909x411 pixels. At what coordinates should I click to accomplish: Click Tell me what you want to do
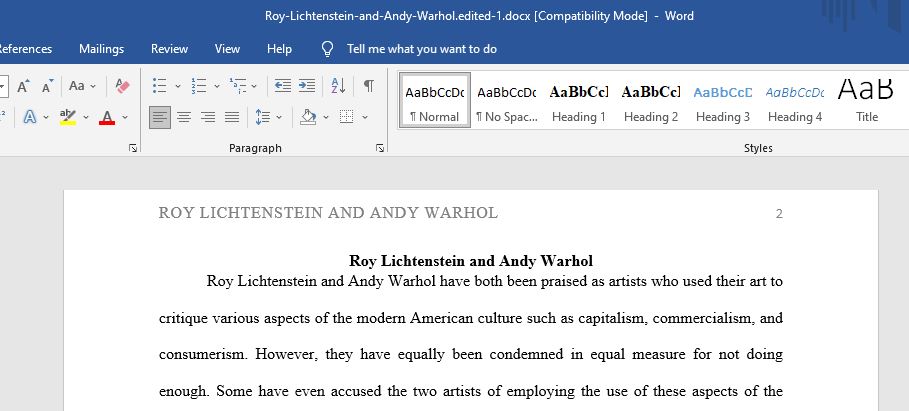[x=422, y=49]
